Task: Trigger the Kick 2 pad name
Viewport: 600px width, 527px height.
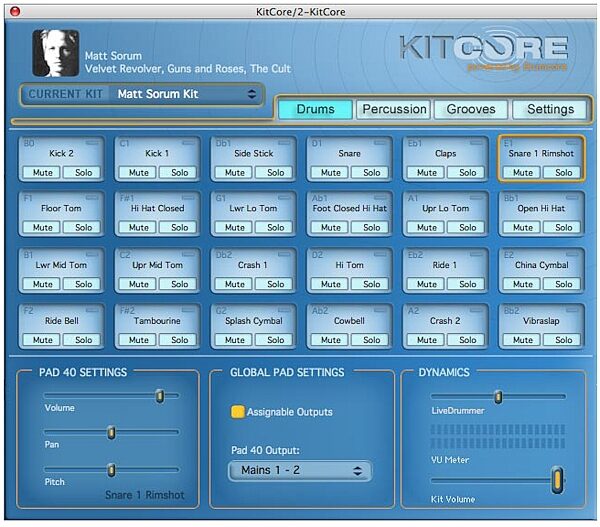Action: tap(61, 153)
